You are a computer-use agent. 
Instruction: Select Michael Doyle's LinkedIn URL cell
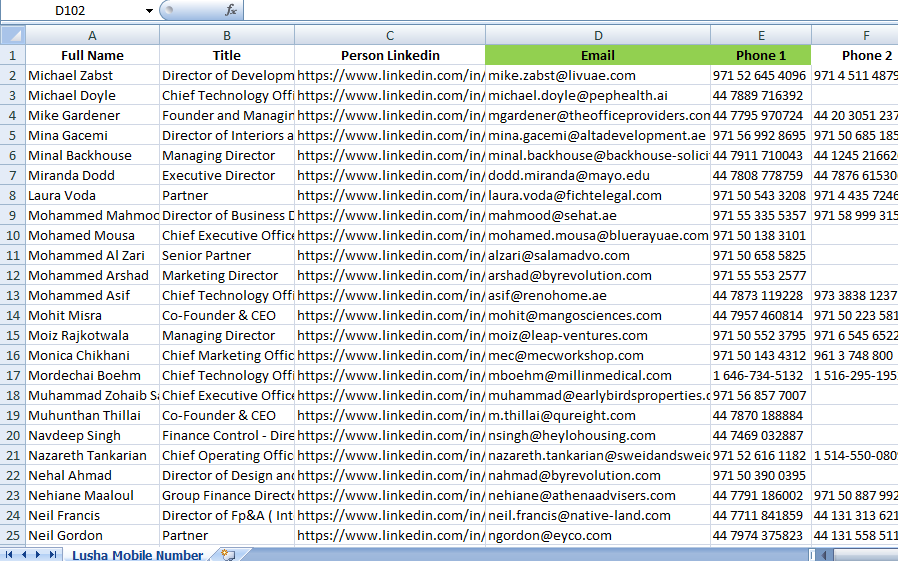click(x=390, y=96)
